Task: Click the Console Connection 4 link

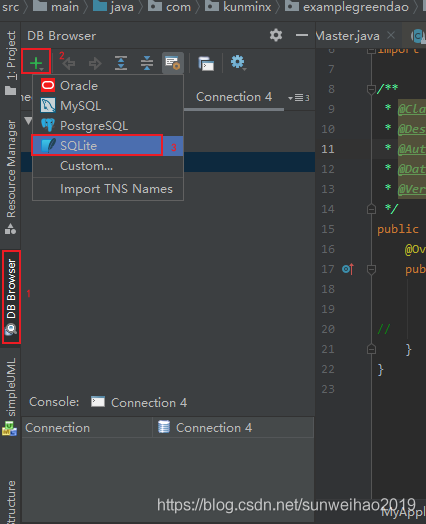Action: pos(139,402)
